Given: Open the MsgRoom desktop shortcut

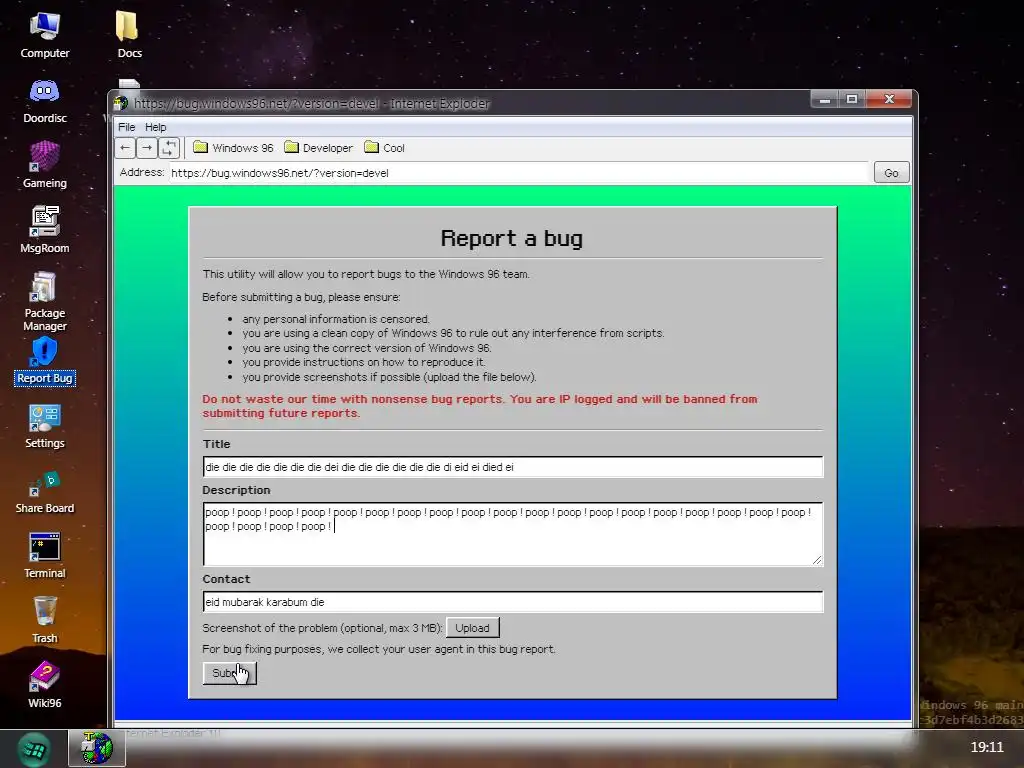Looking at the screenshot, I should [44, 230].
